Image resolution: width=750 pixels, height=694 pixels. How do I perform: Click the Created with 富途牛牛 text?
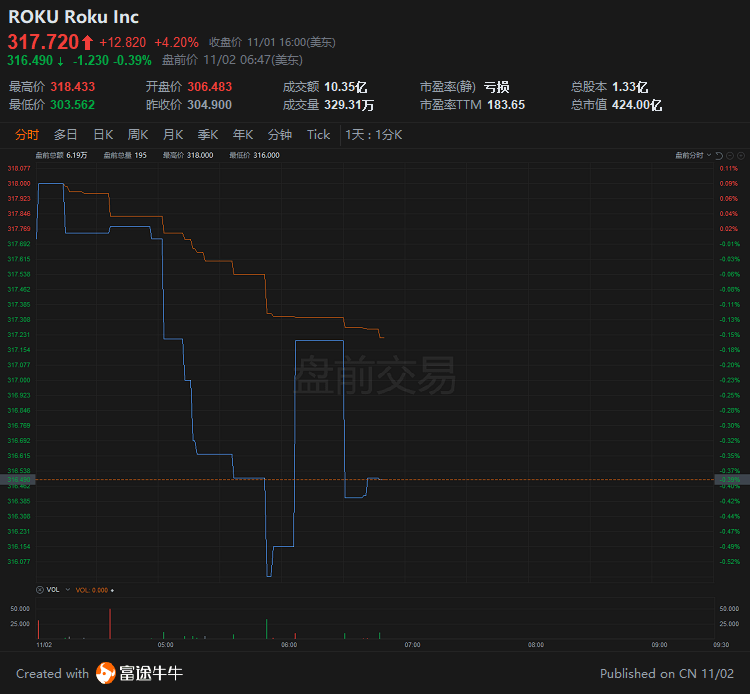coord(99,673)
